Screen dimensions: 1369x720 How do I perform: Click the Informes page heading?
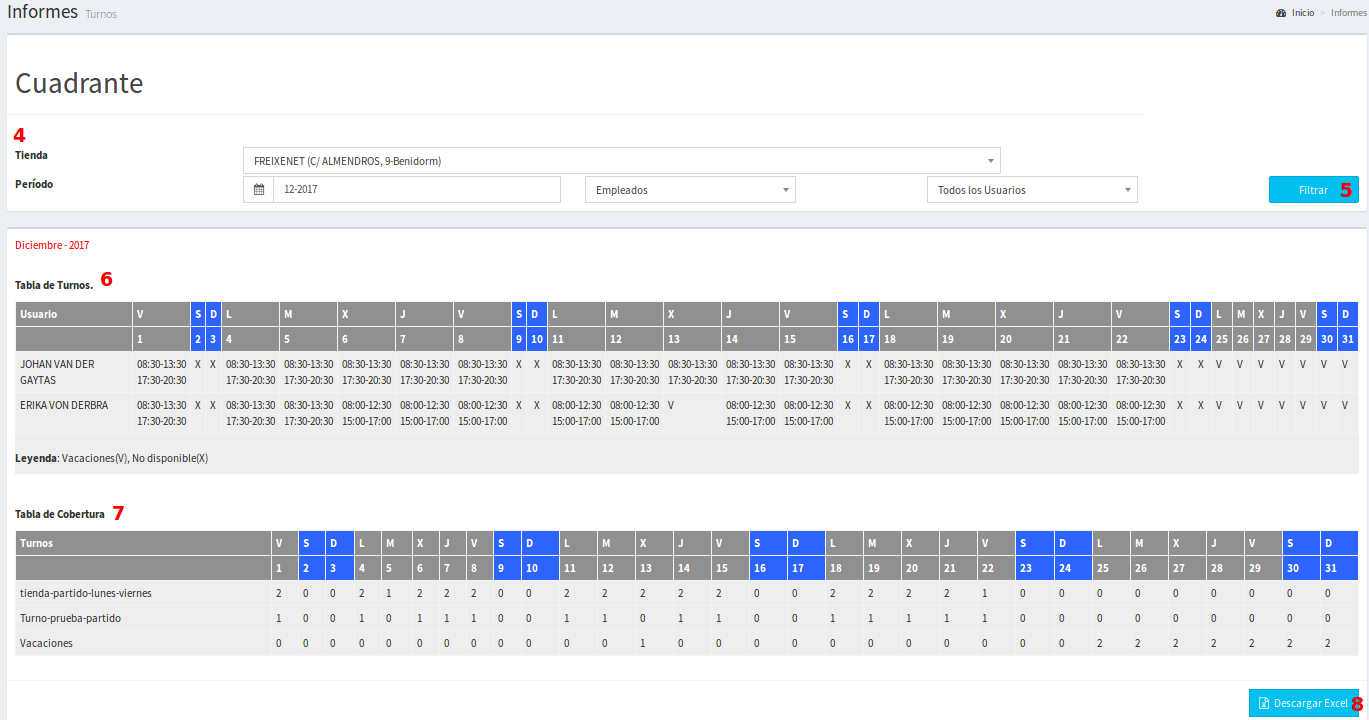pos(42,12)
